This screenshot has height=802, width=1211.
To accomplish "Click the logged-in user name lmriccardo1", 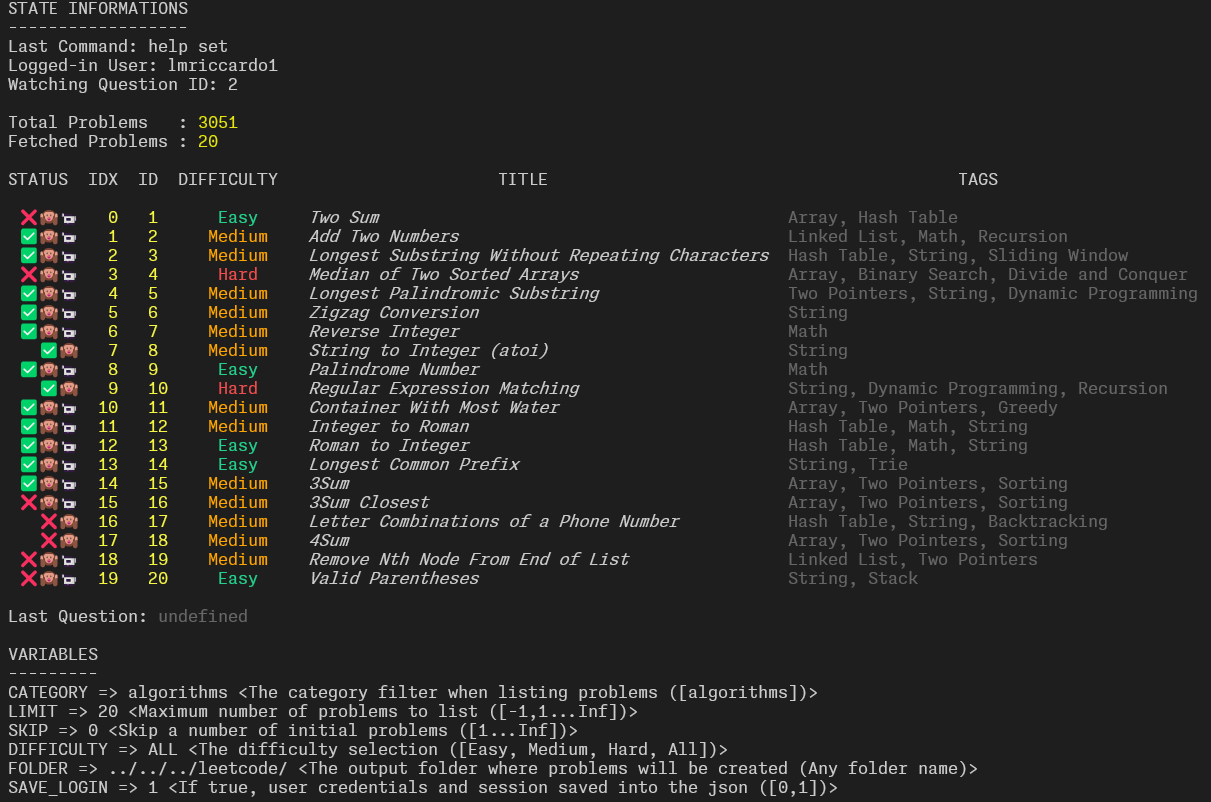I will [x=223, y=65].
